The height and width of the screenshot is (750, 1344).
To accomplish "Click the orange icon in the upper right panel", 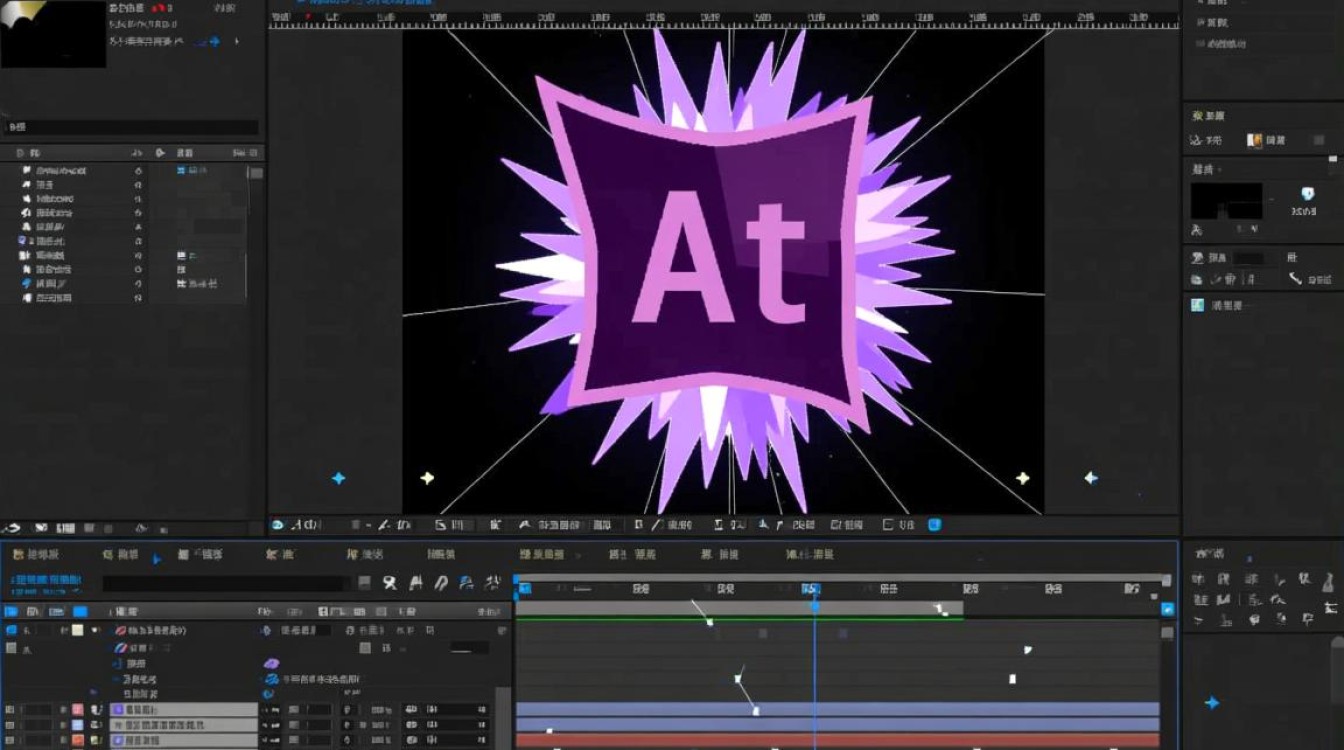I will (x=1254, y=141).
